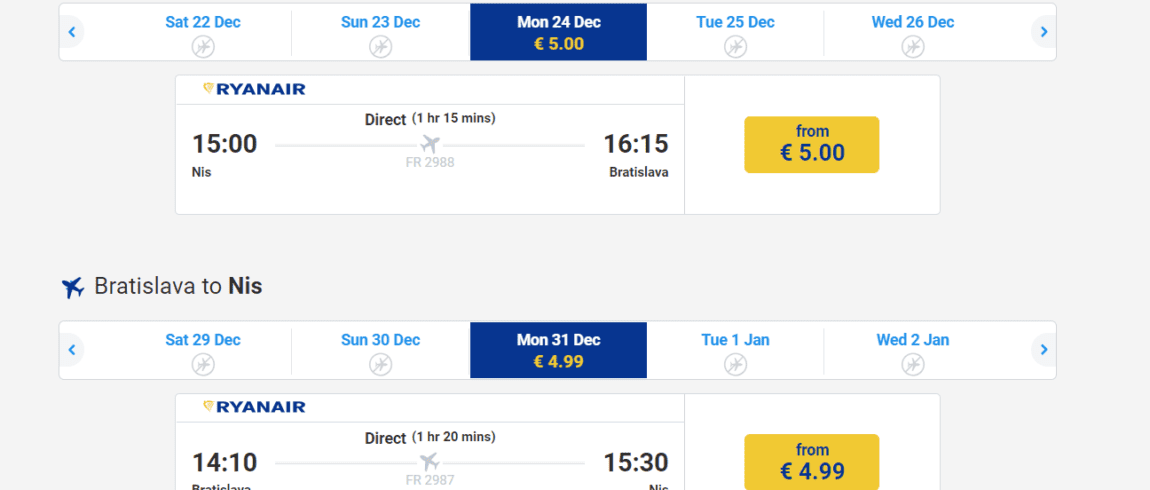The height and width of the screenshot is (490, 1150).
Task: Click no-flight icon under Wed 2 Jan
Action: click(x=913, y=364)
